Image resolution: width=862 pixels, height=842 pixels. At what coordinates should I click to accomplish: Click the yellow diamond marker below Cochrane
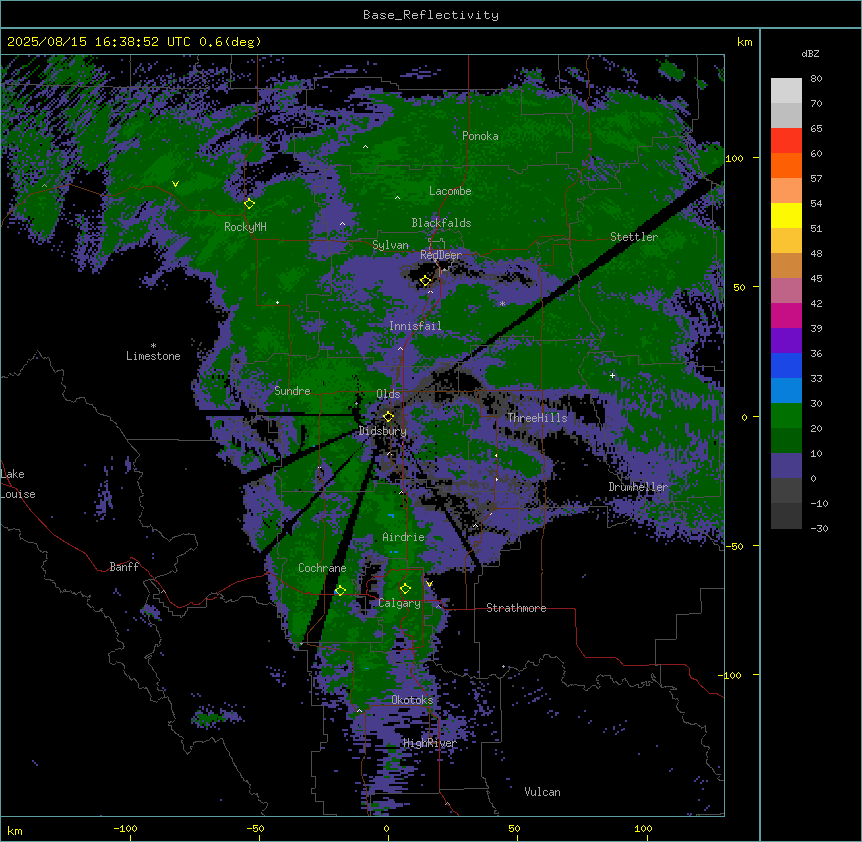340,590
